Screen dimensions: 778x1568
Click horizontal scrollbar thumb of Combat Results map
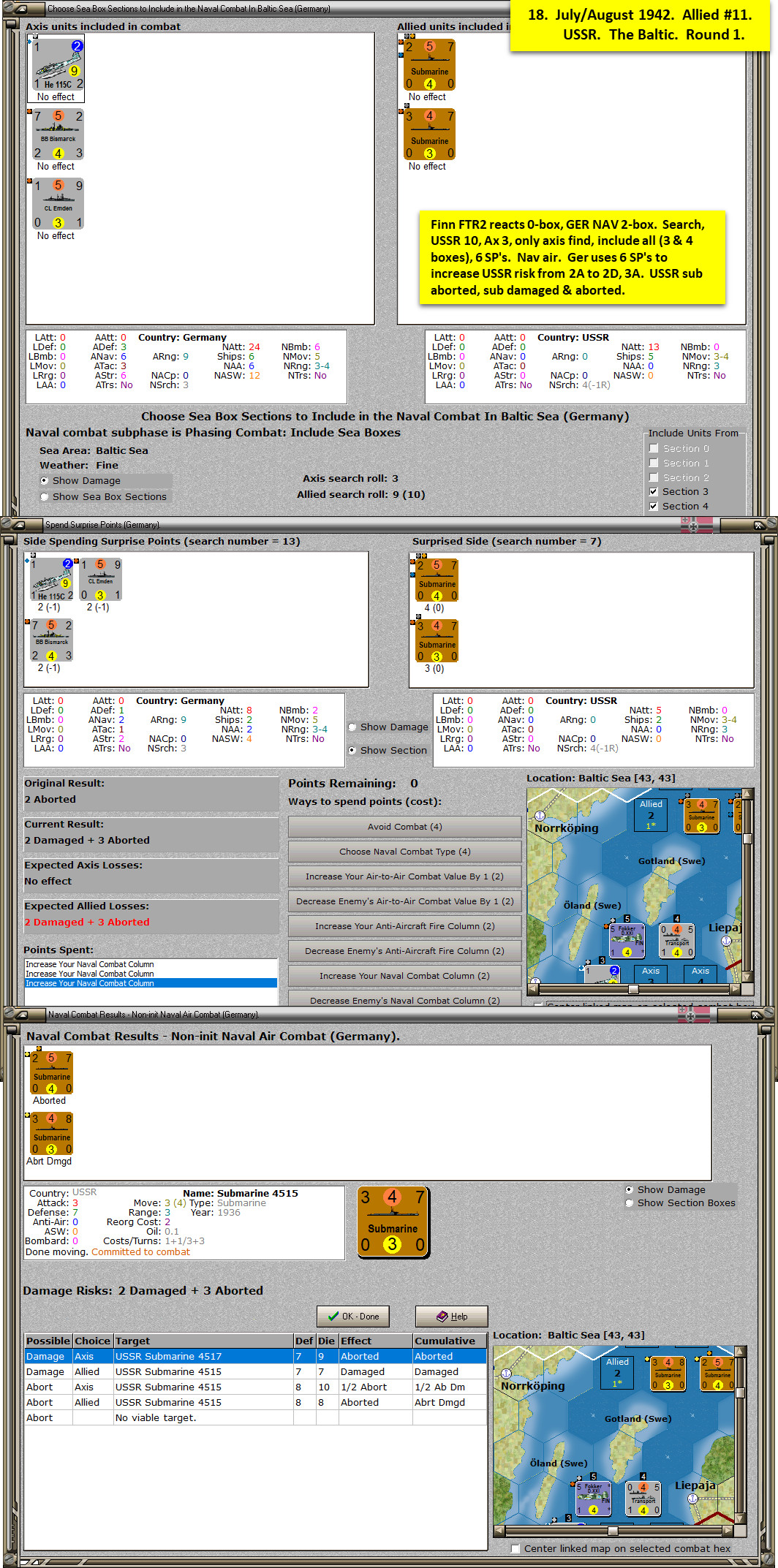pos(613,1530)
